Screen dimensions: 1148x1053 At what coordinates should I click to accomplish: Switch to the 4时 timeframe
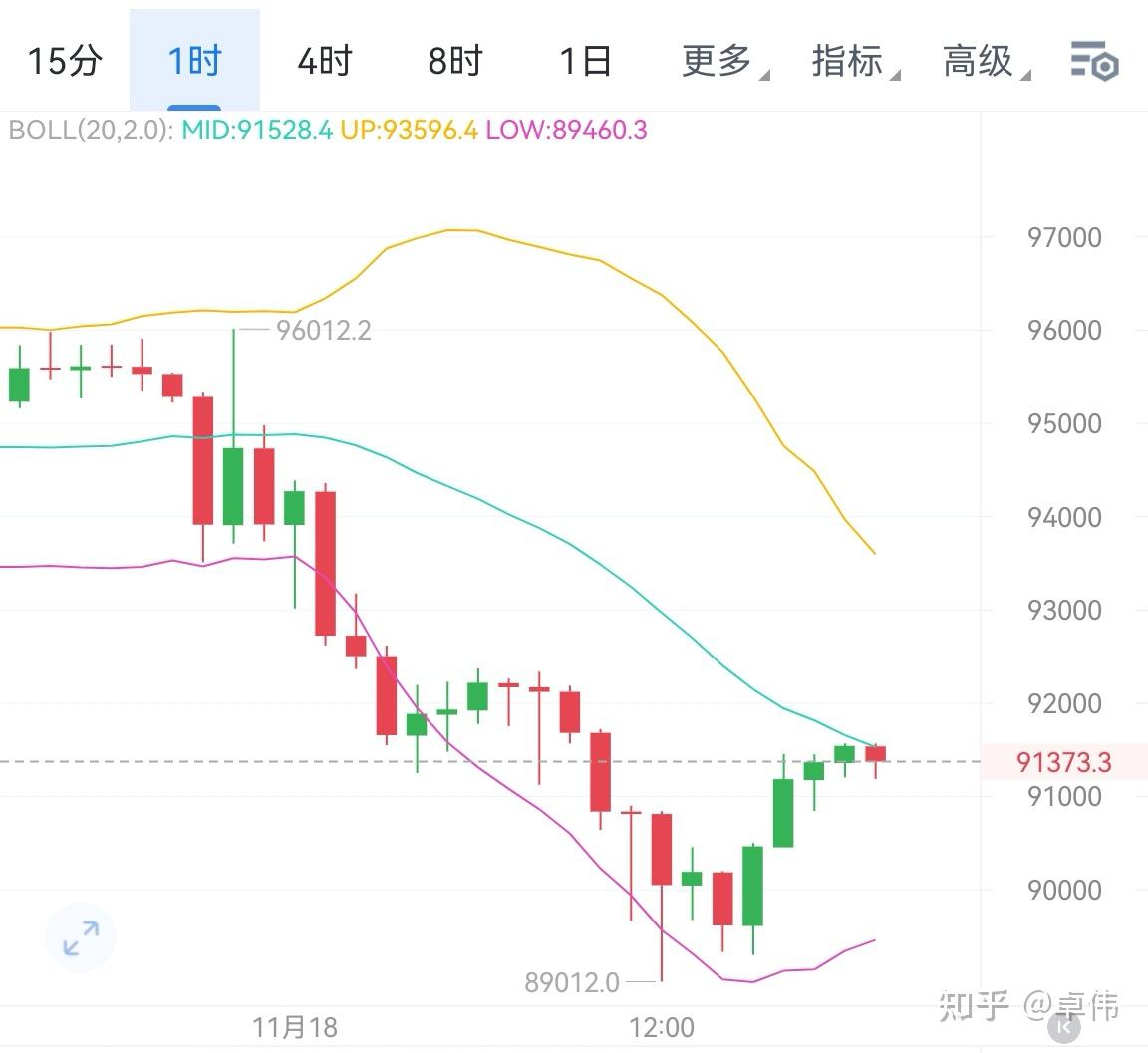click(x=323, y=62)
